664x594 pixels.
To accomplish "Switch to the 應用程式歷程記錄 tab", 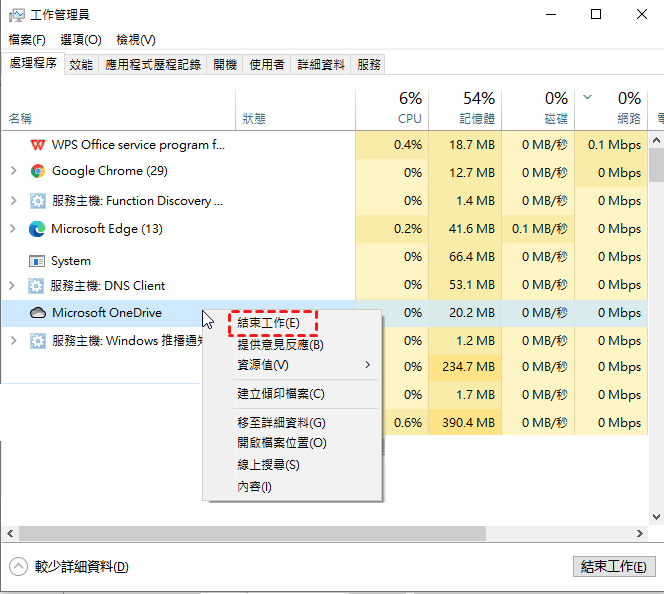I will [153, 65].
